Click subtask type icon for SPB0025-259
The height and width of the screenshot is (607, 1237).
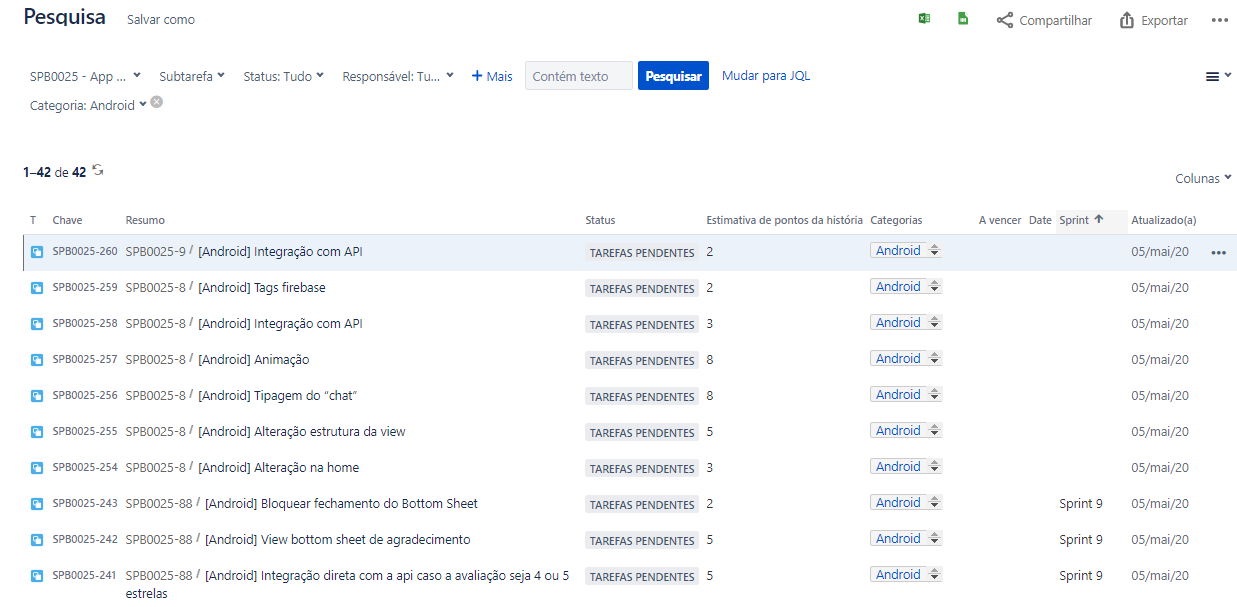[x=37, y=288]
